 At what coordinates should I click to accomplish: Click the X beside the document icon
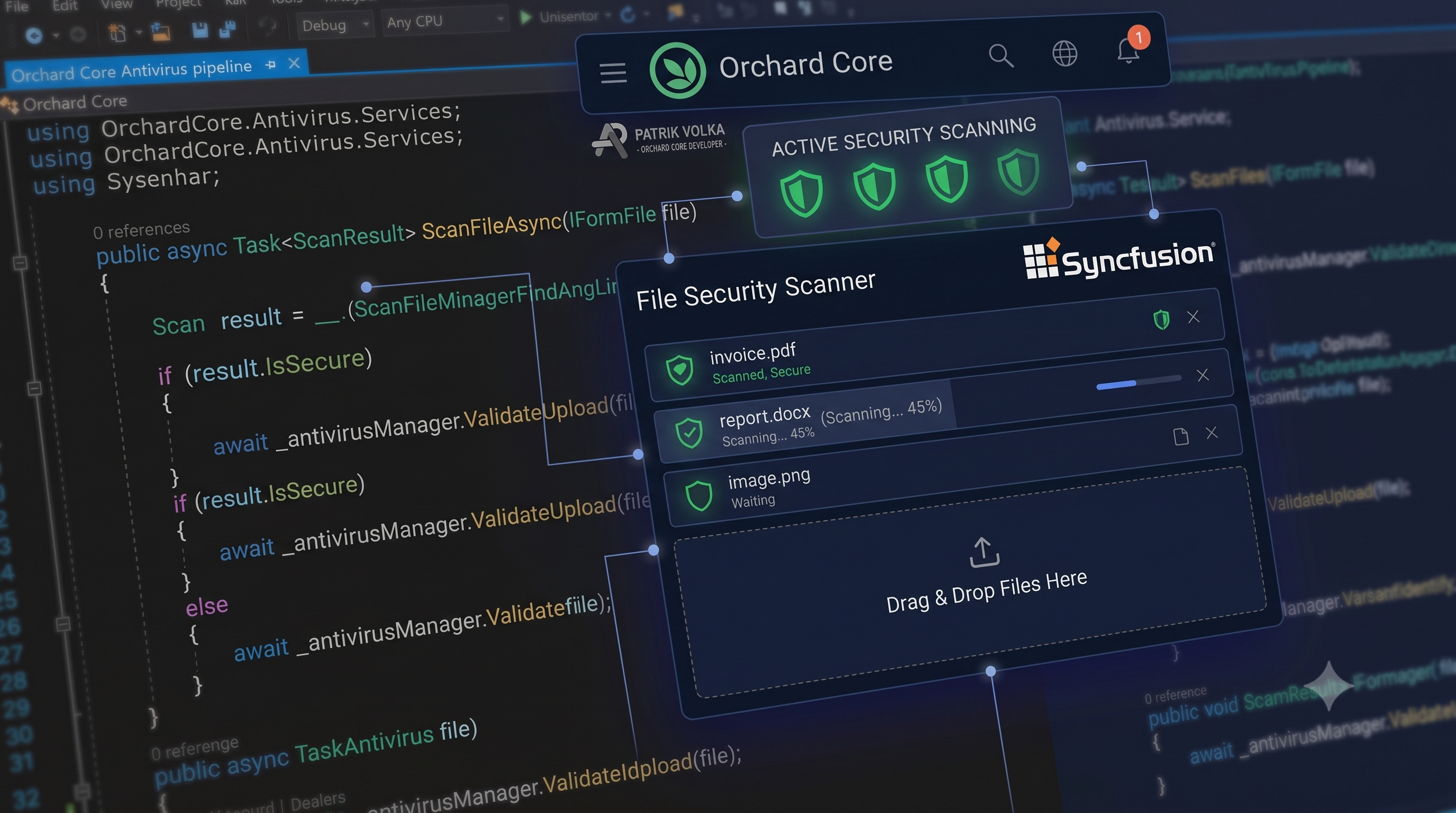coord(1212,433)
